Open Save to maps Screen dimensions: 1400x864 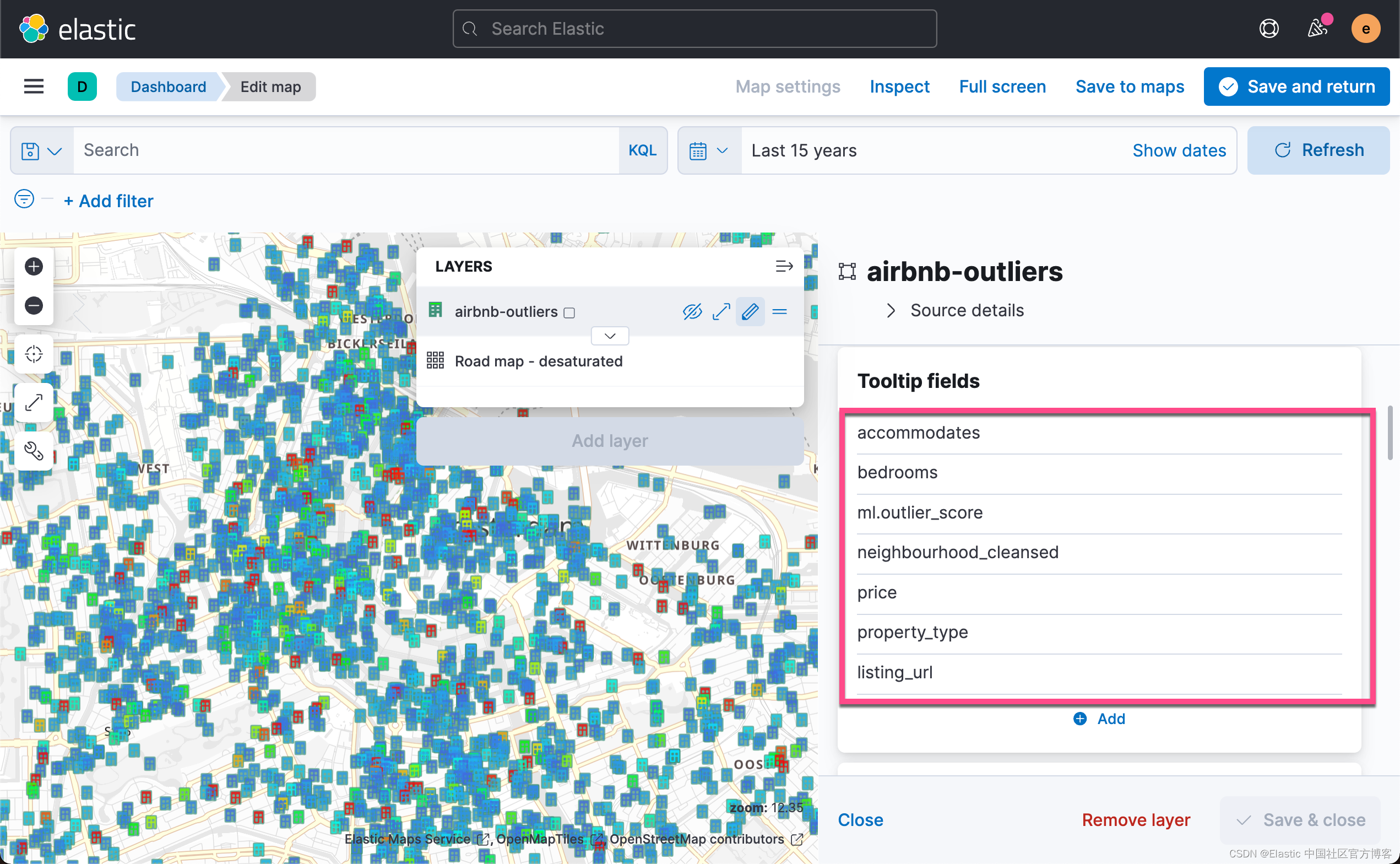pos(1130,87)
